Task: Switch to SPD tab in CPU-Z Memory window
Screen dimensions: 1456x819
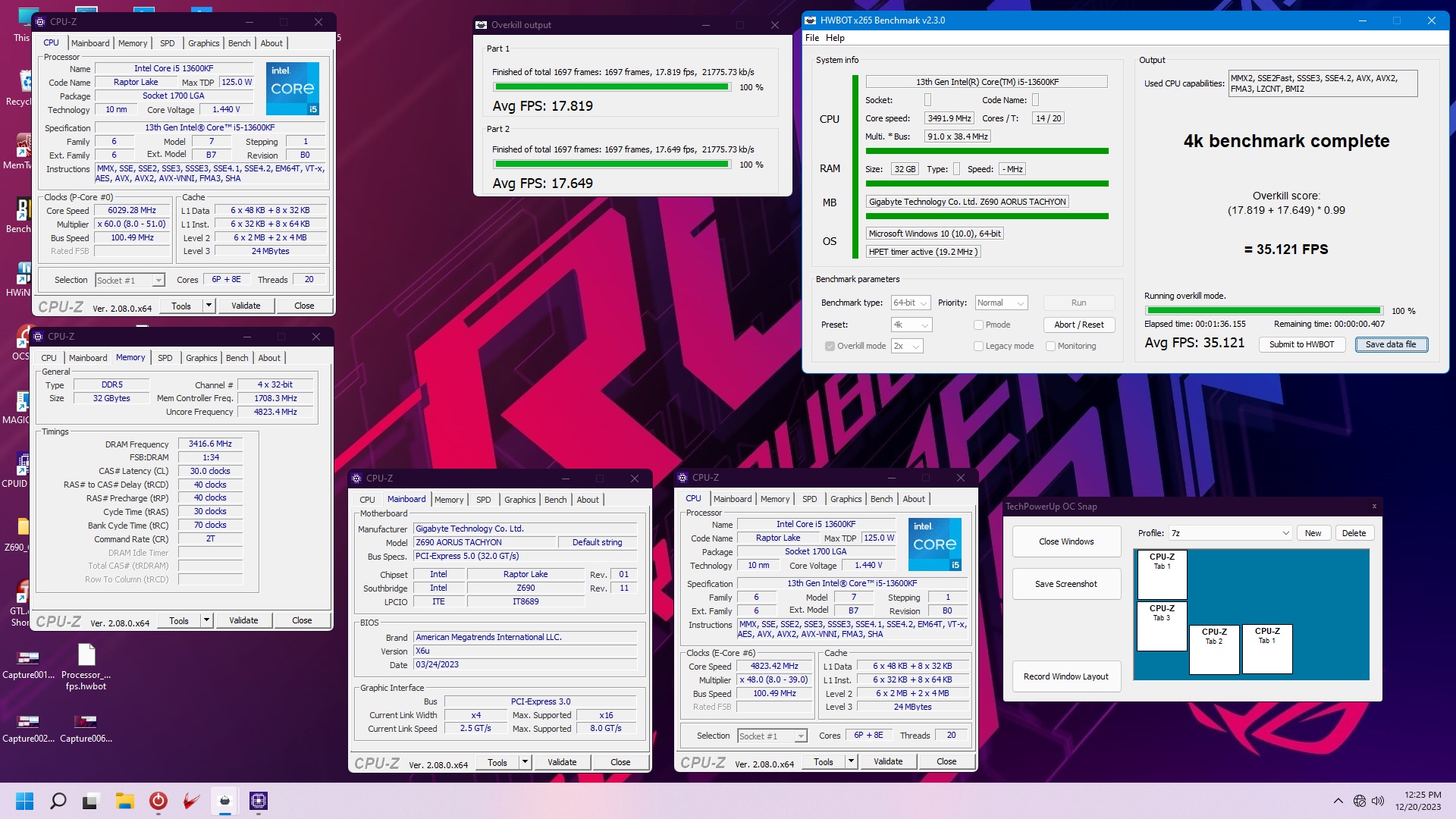Action: (165, 358)
